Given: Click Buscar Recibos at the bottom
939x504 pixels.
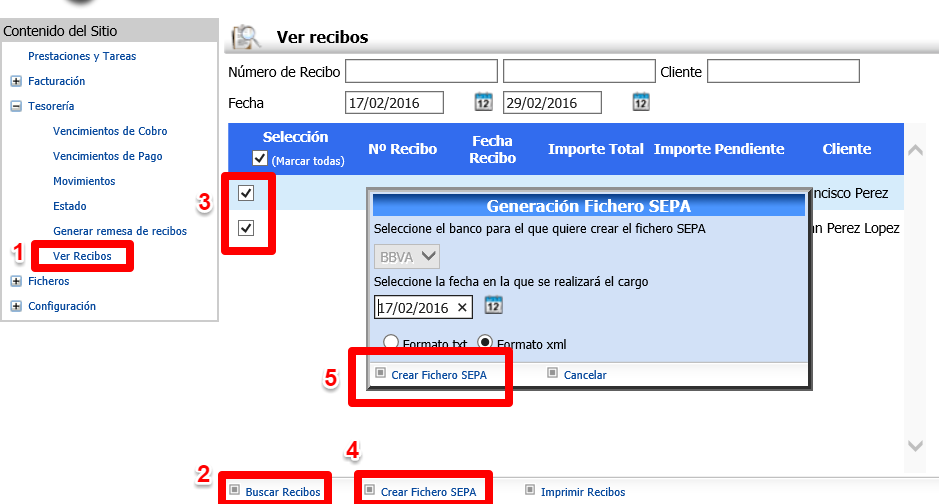Looking at the screenshot, I should click(x=282, y=492).
